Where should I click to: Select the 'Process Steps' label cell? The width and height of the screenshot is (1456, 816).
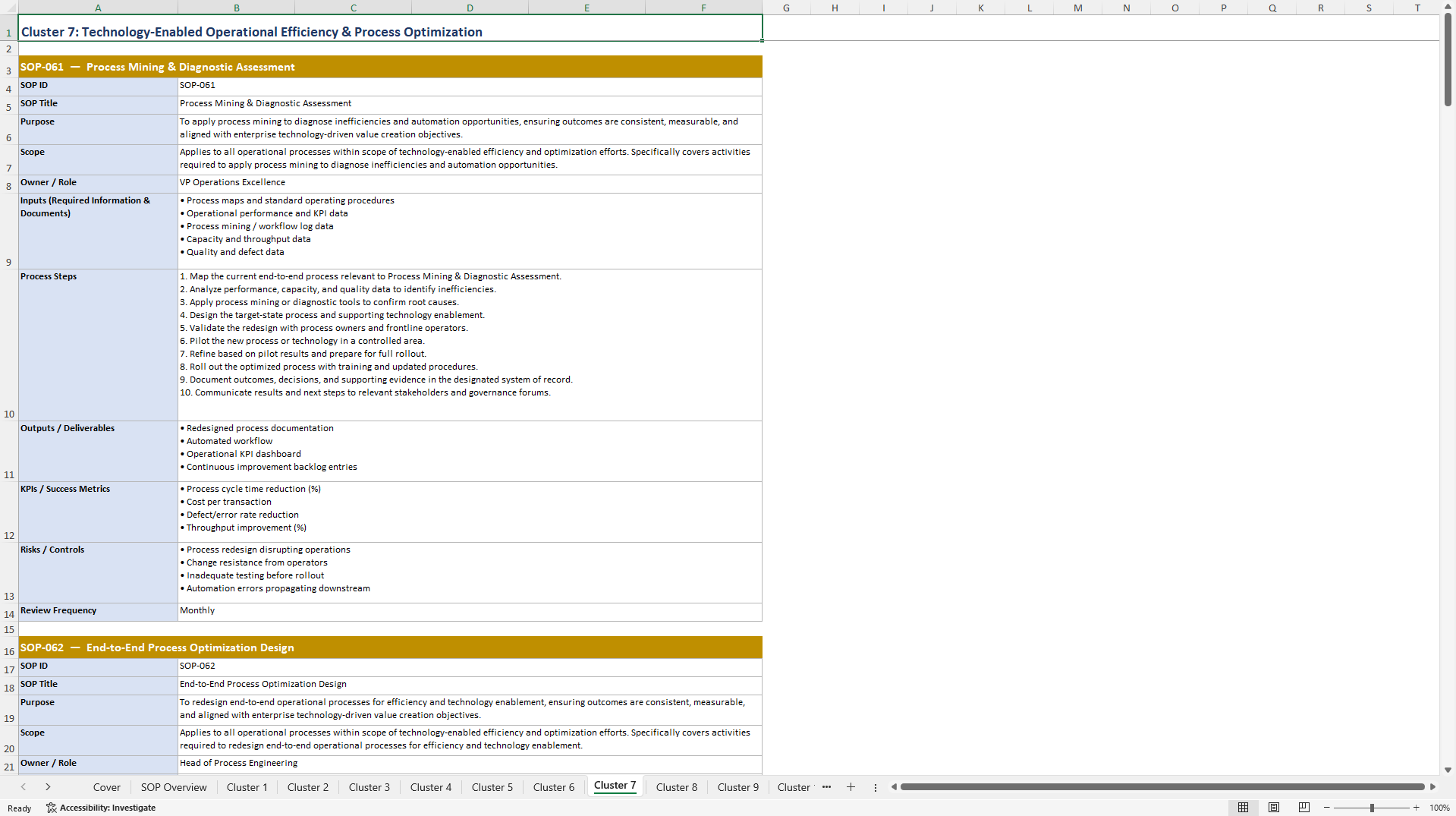[x=98, y=345]
